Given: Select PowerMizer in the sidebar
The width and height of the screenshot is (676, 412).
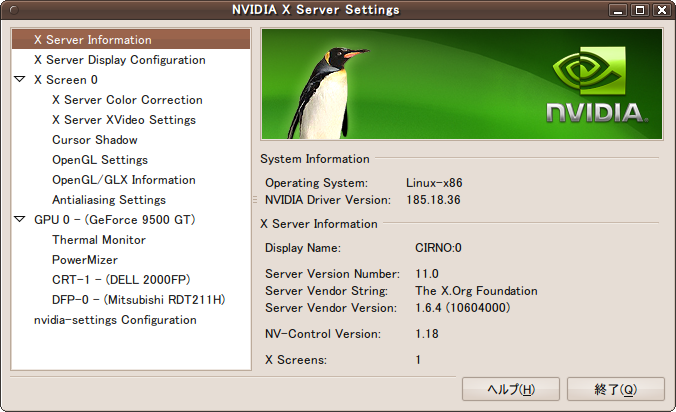Looking at the screenshot, I should tap(85, 260).
